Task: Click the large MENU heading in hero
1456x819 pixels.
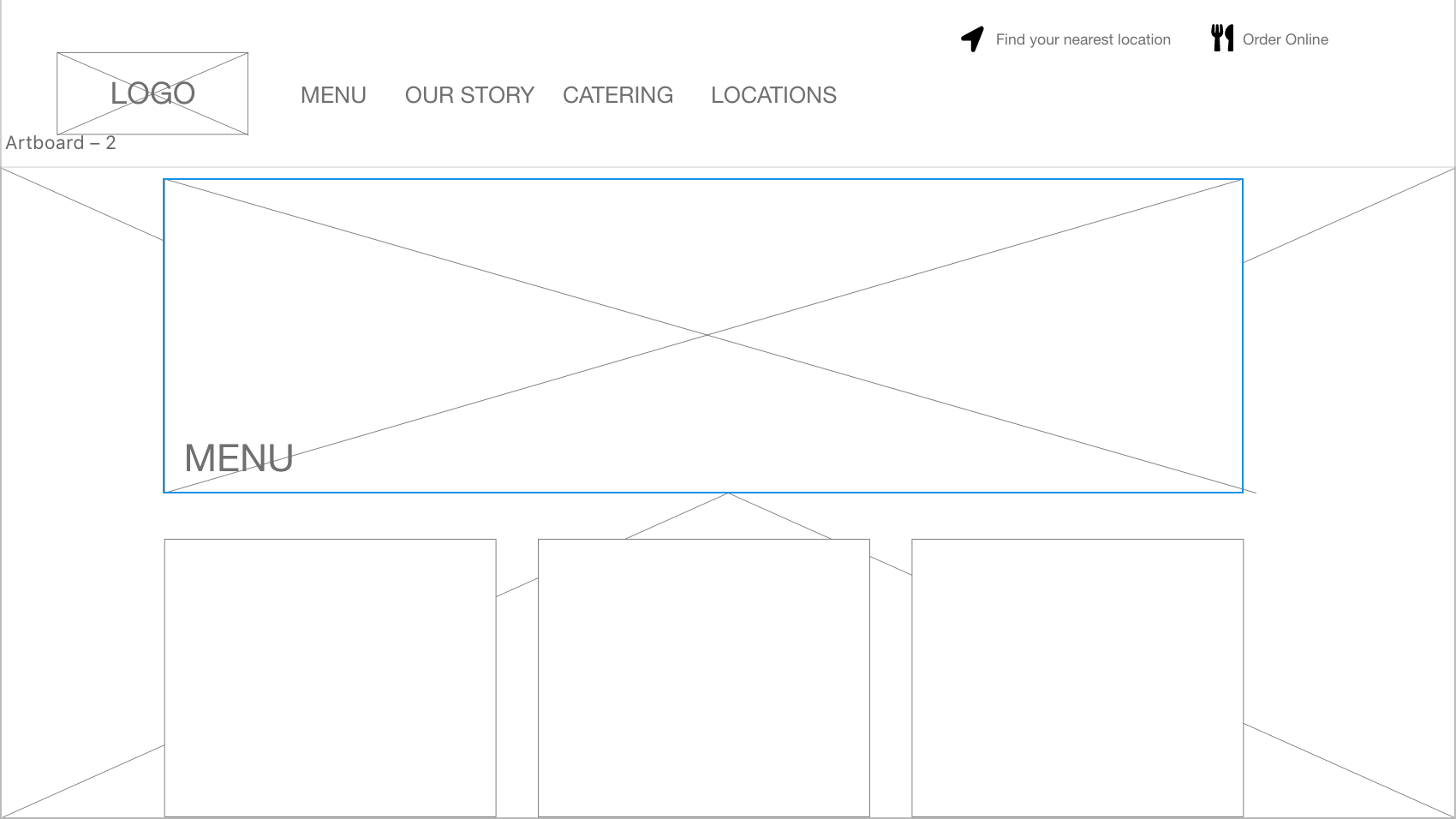Action: pyautogui.click(x=239, y=458)
